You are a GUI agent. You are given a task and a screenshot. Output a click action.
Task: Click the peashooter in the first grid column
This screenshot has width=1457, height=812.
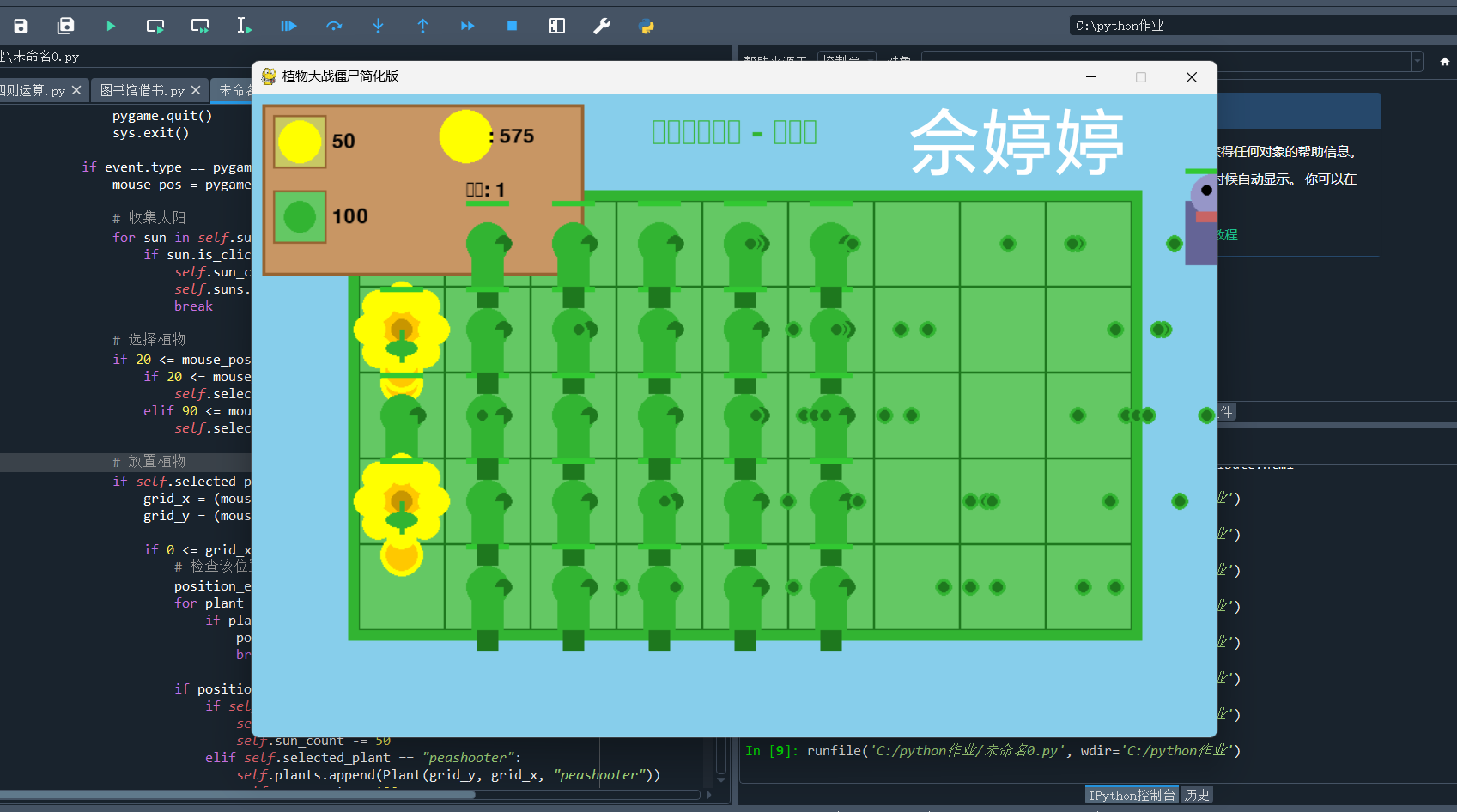pos(402,426)
